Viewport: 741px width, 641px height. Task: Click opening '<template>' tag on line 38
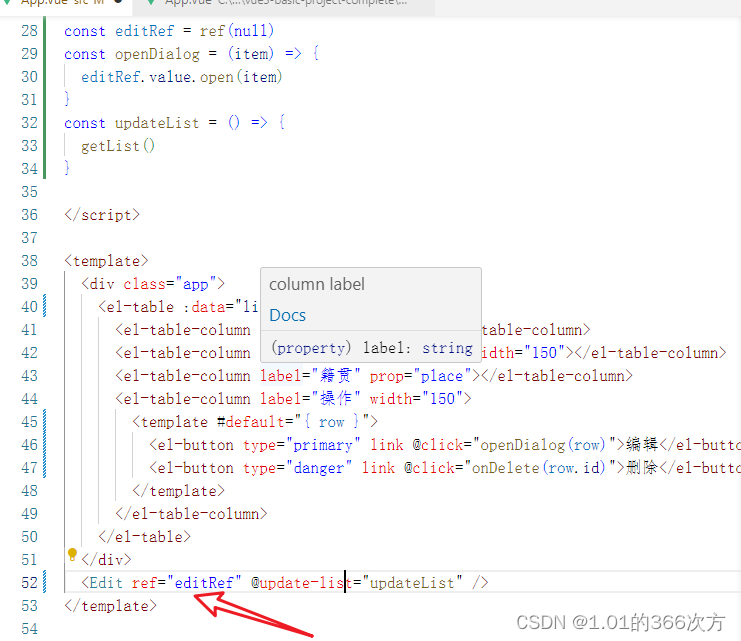[x=106, y=261]
